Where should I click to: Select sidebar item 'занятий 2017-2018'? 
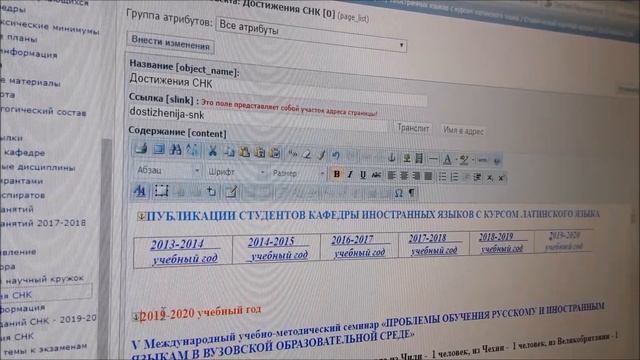(43, 223)
